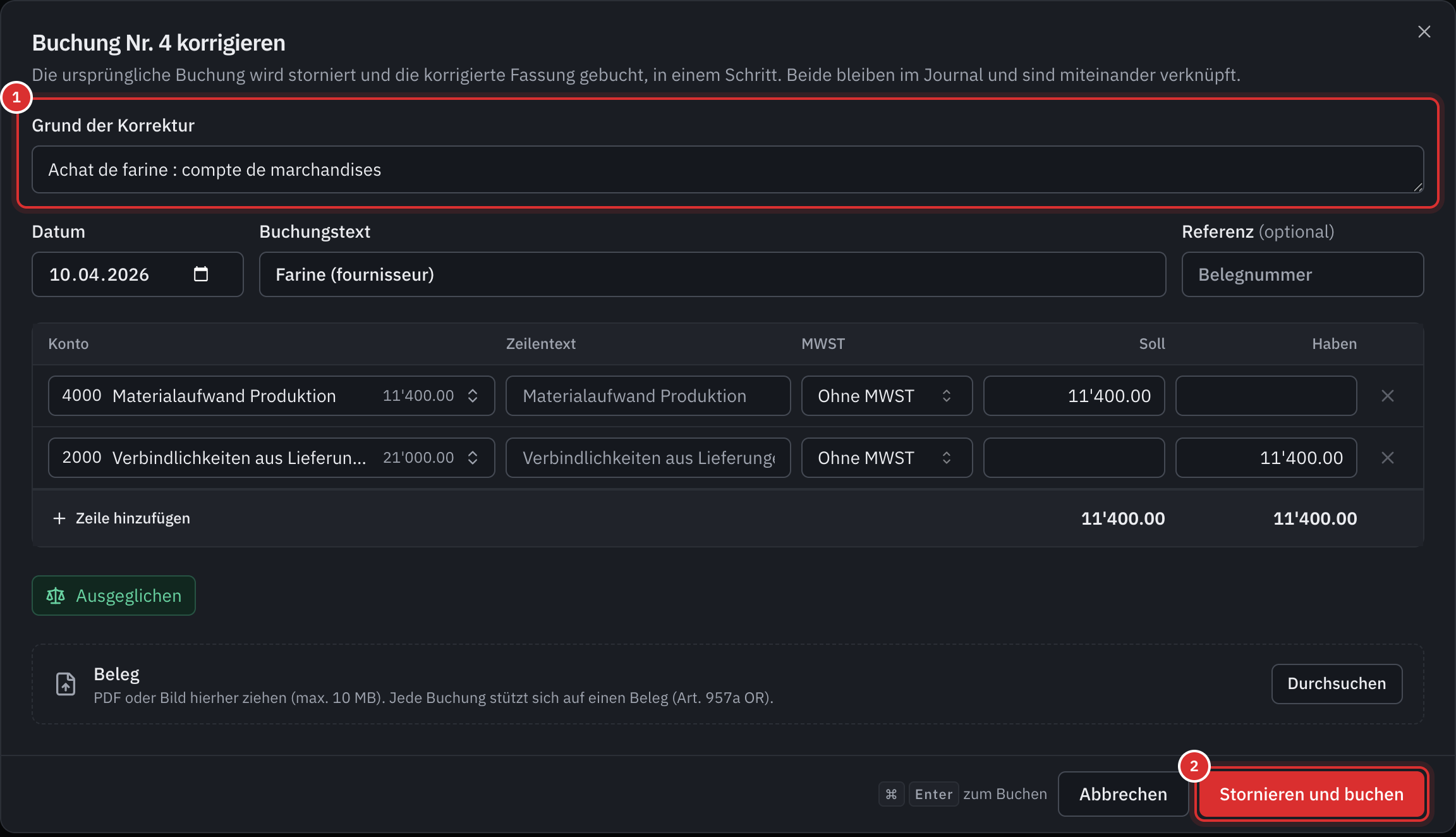Click the balance scale icon
Screen dimensions: 1456x837
click(56, 596)
